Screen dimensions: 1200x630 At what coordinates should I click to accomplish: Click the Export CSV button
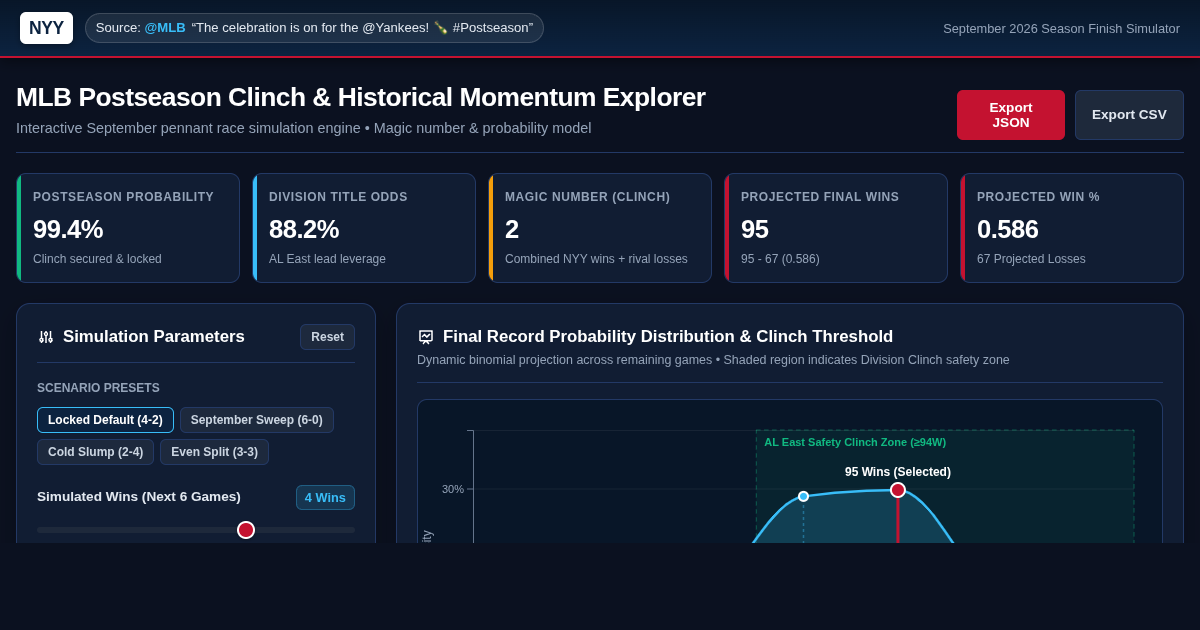[1129, 115]
